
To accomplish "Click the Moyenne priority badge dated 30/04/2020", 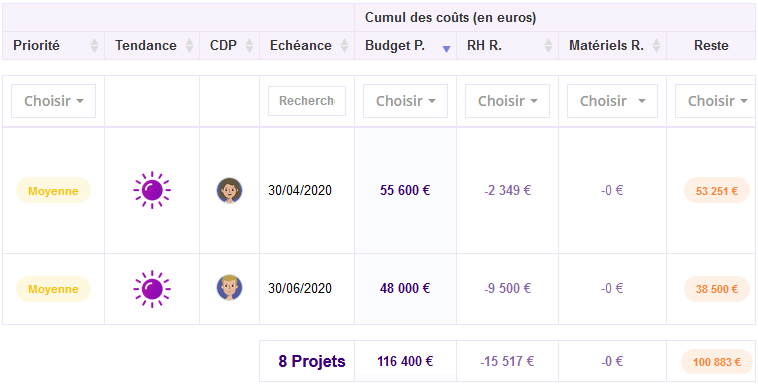I will (x=54, y=190).
